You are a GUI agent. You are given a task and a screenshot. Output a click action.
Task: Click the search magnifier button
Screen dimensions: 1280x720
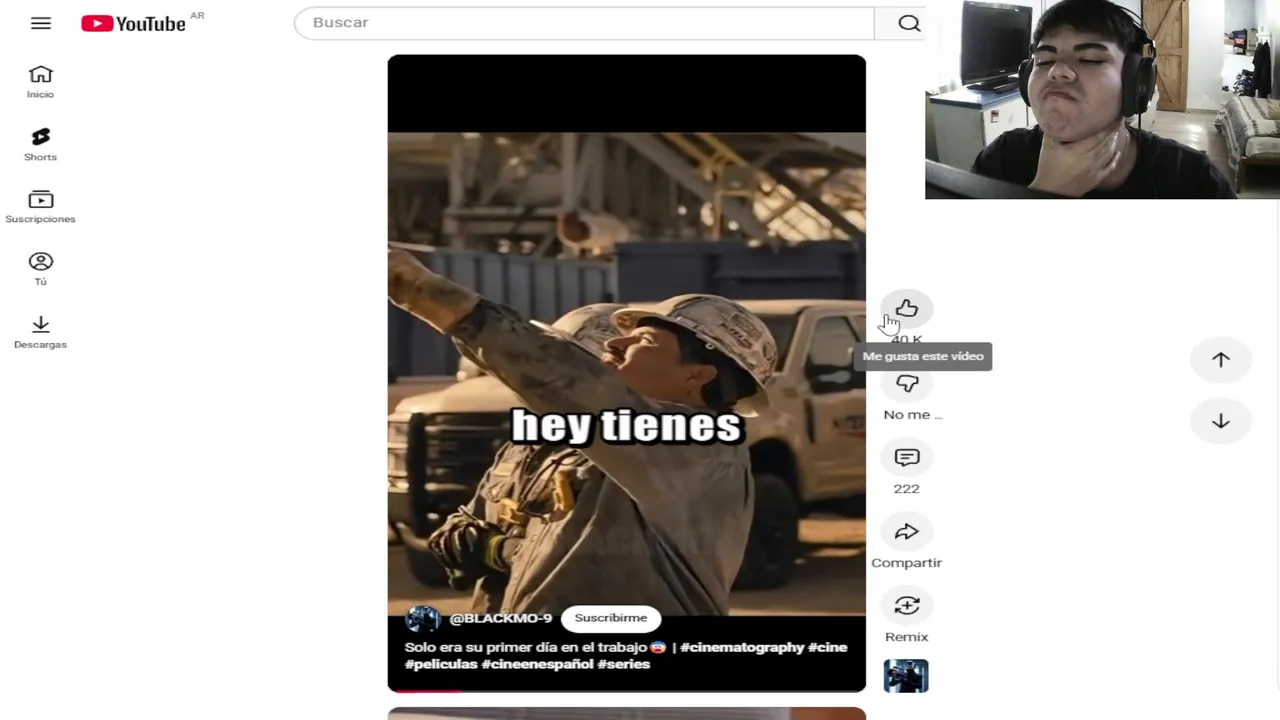[908, 23]
